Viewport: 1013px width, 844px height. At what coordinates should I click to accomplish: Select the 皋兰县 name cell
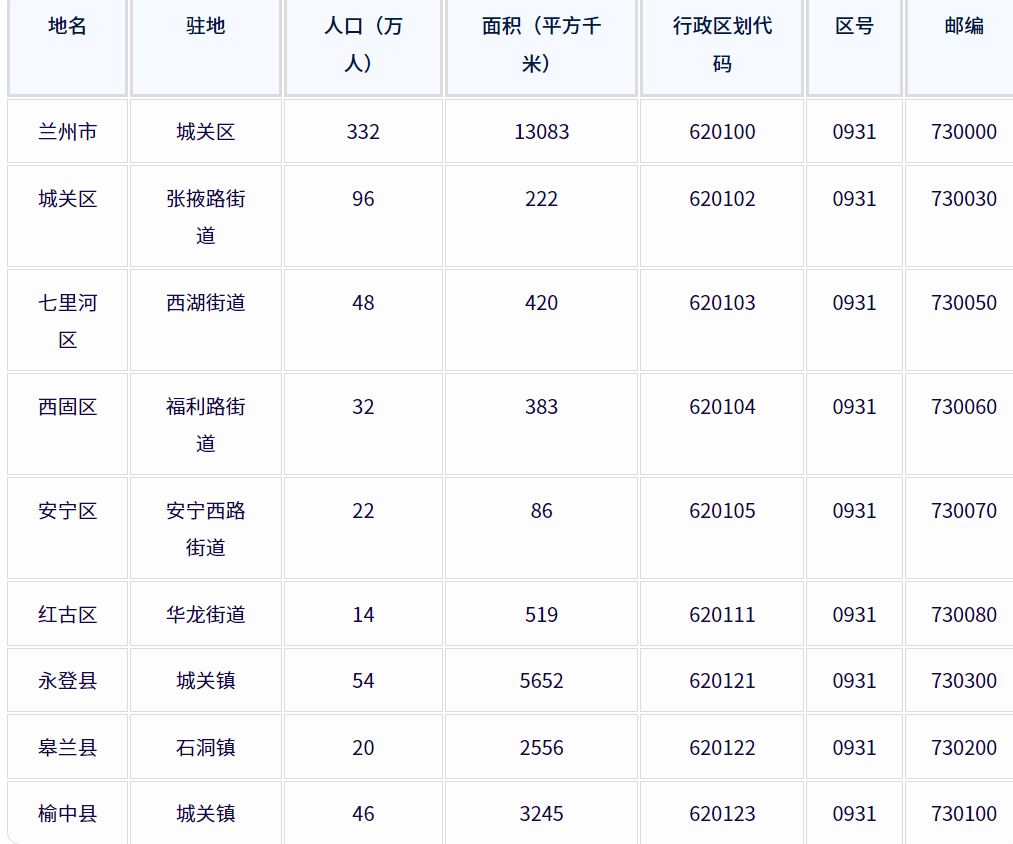67,747
